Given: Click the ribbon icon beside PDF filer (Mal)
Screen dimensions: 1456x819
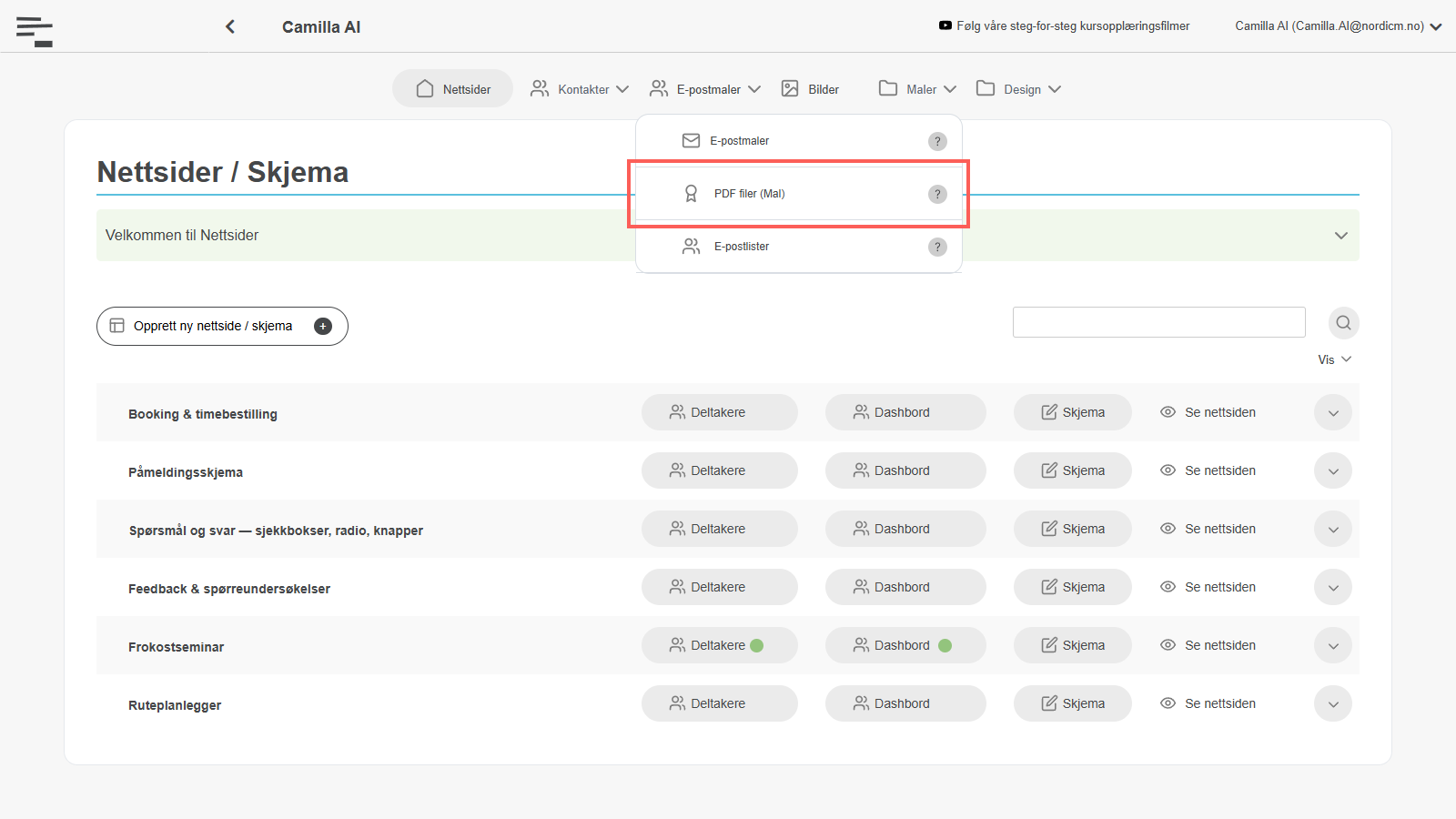Looking at the screenshot, I should (x=691, y=194).
